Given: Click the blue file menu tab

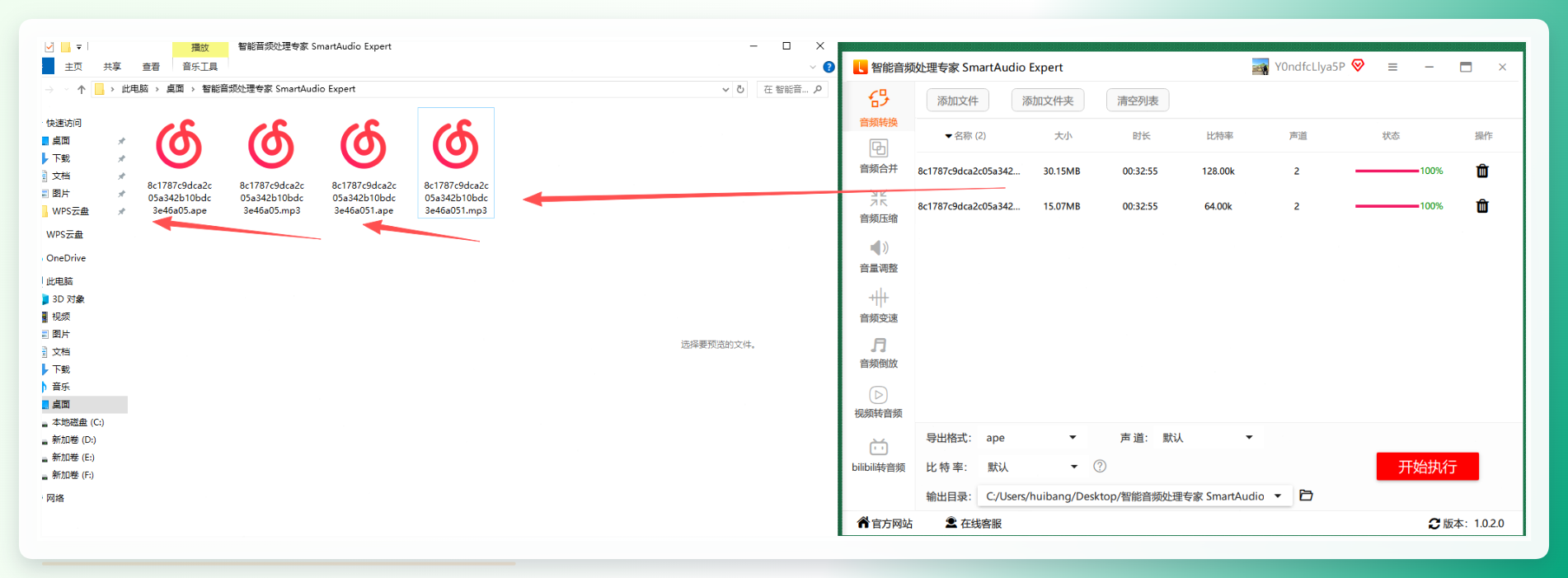Looking at the screenshot, I should point(48,67).
